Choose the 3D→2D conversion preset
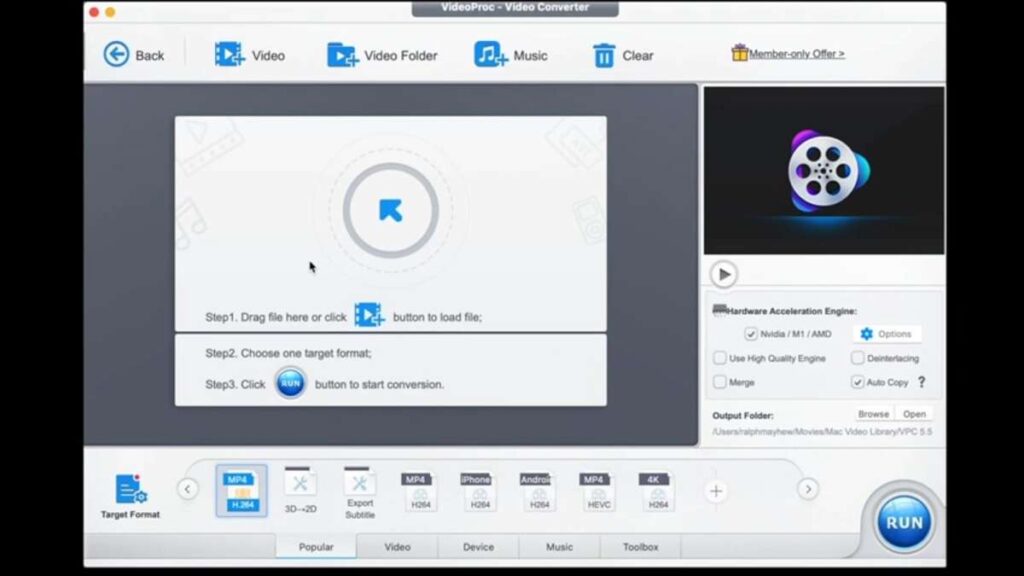 coord(300,490)
